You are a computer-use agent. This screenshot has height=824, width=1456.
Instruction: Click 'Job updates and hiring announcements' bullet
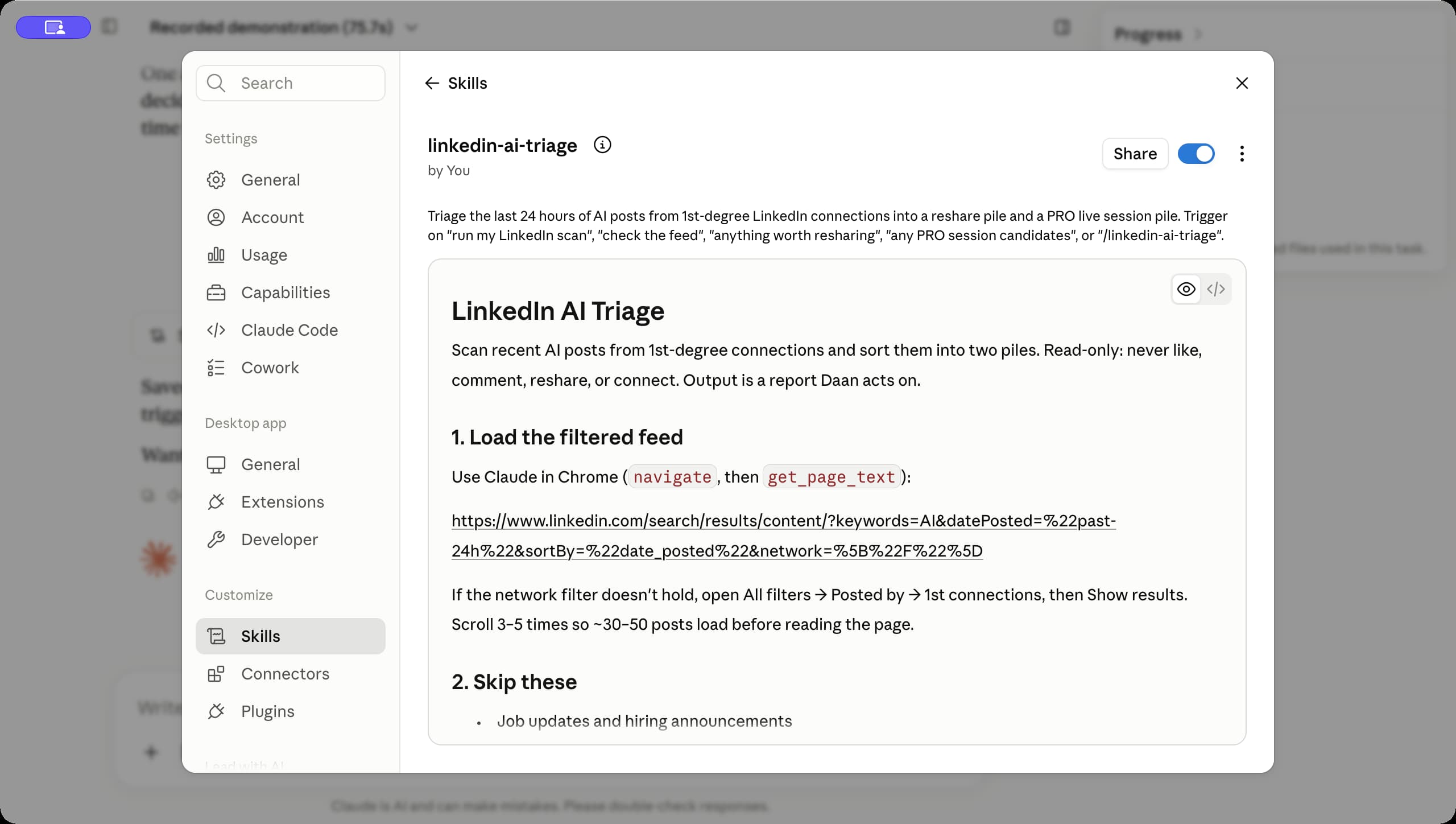click(x=644, y=721)
